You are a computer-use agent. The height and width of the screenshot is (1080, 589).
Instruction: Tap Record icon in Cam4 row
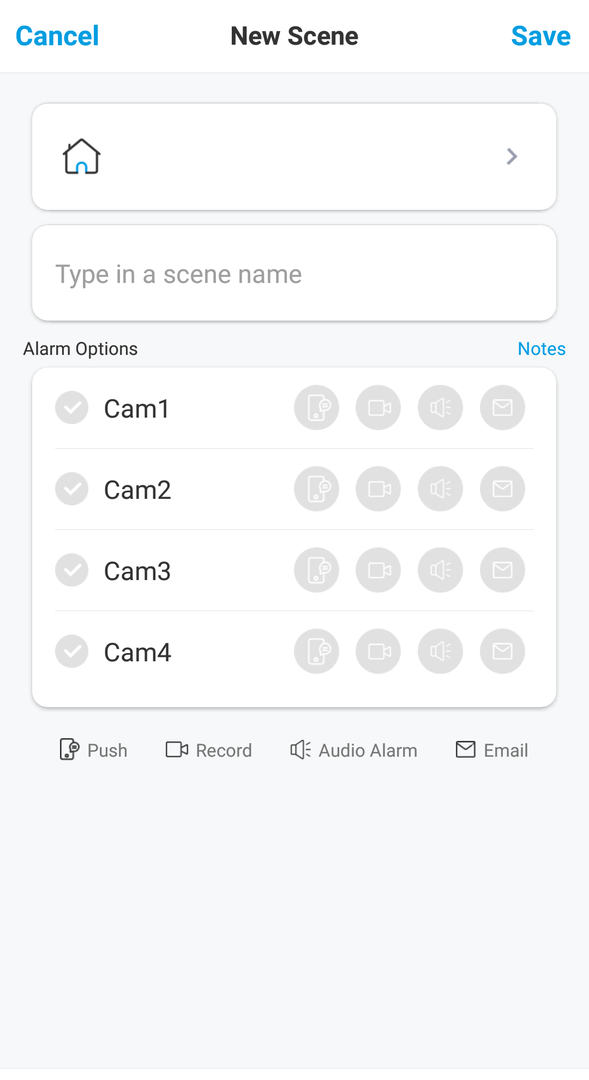pos(378,652)
